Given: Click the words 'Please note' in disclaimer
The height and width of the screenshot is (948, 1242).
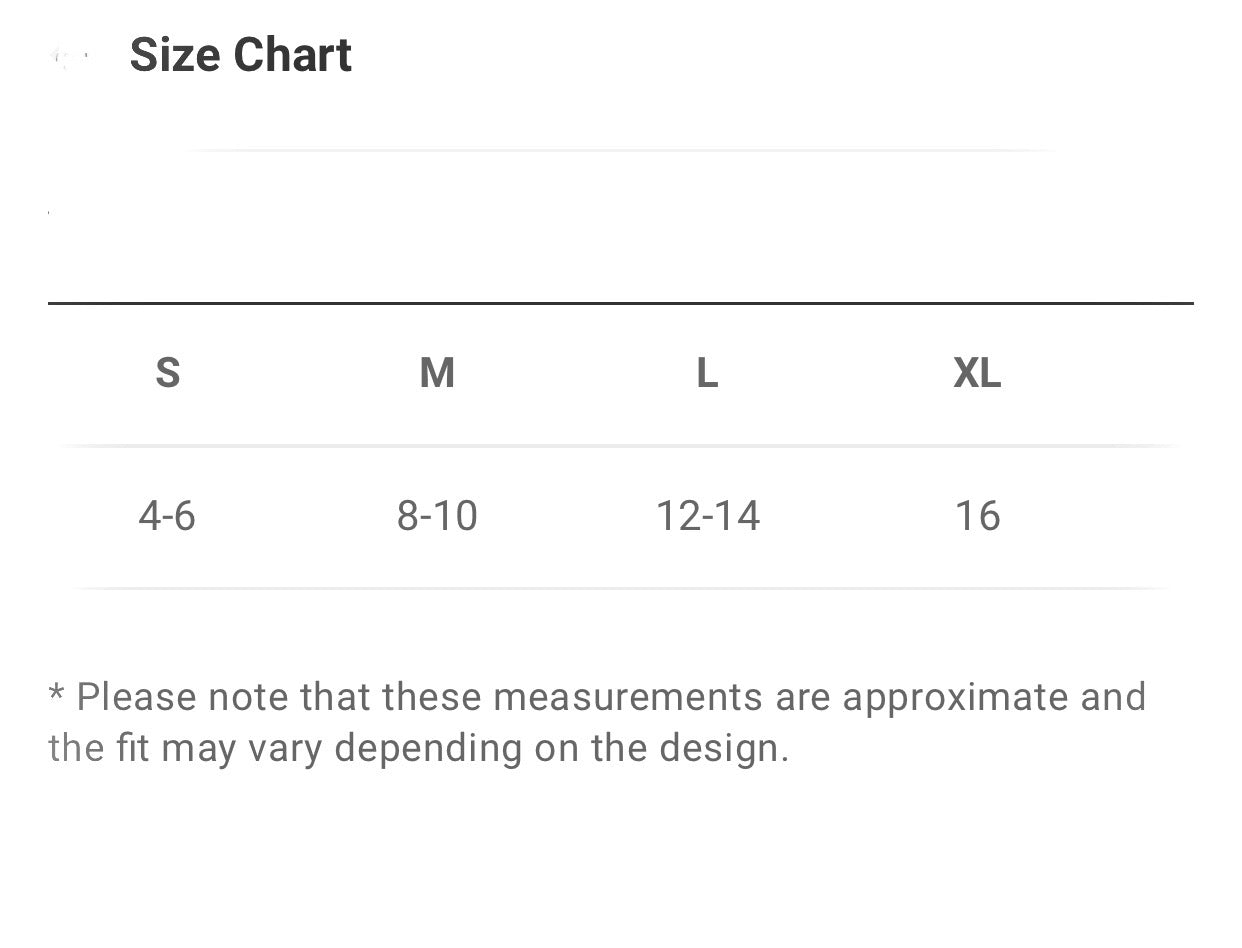Looking at the screenshot, I should [x=184, y=697].
